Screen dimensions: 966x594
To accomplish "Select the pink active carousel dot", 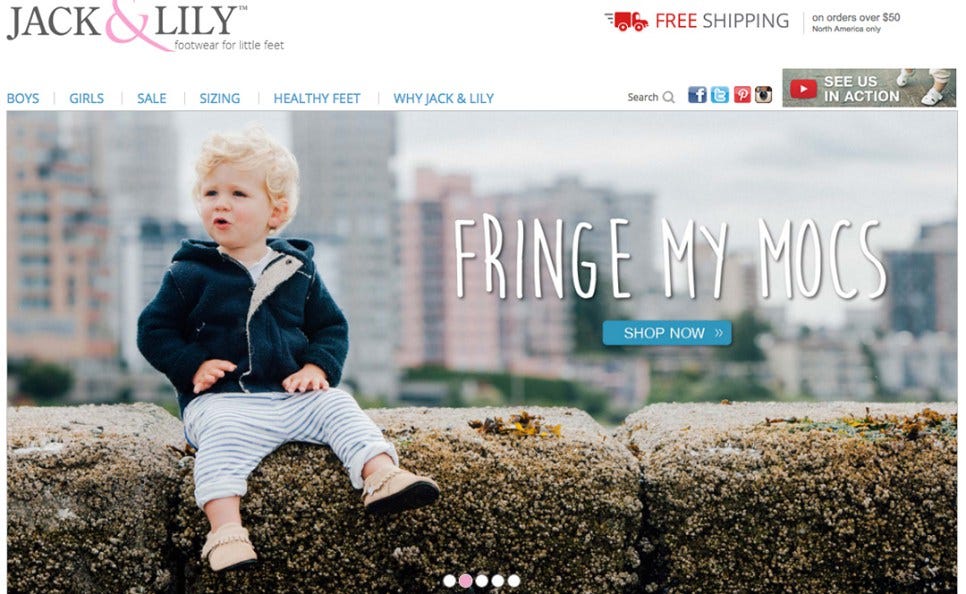I will point(466,580).
